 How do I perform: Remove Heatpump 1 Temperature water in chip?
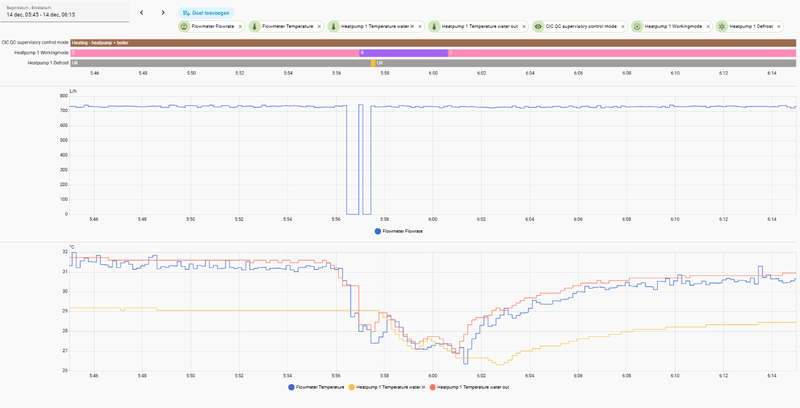click(x=420, y=27)
